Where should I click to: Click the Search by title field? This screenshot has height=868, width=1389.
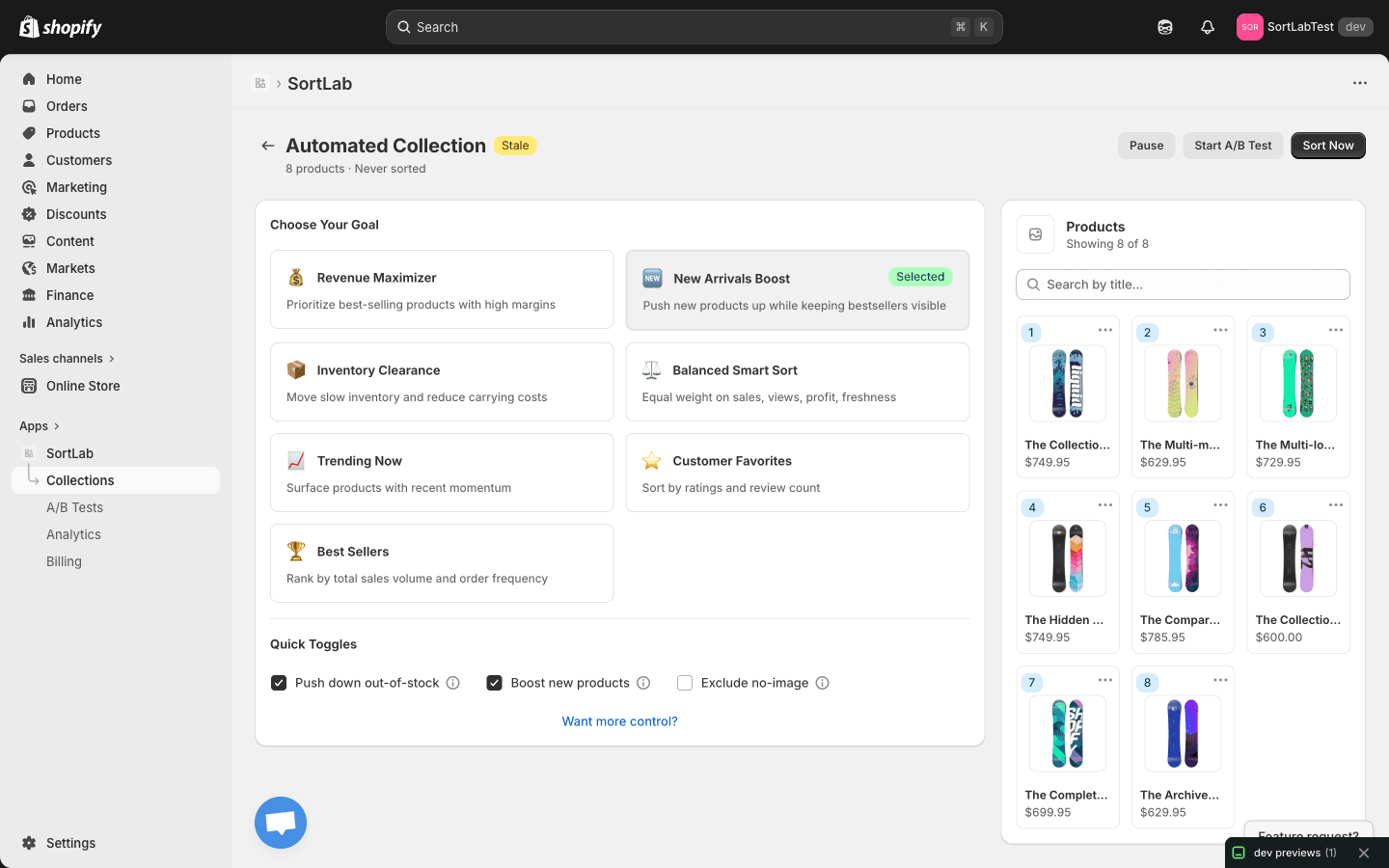[x=1183, y=285]
